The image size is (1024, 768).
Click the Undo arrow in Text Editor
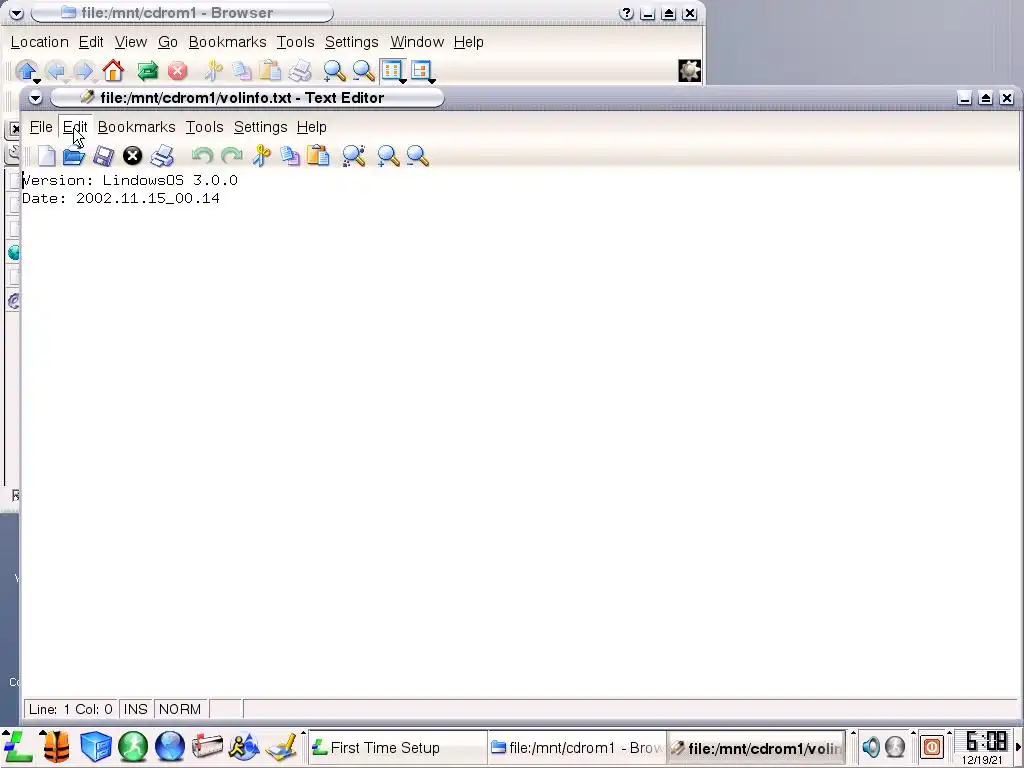tap(202, 155)
